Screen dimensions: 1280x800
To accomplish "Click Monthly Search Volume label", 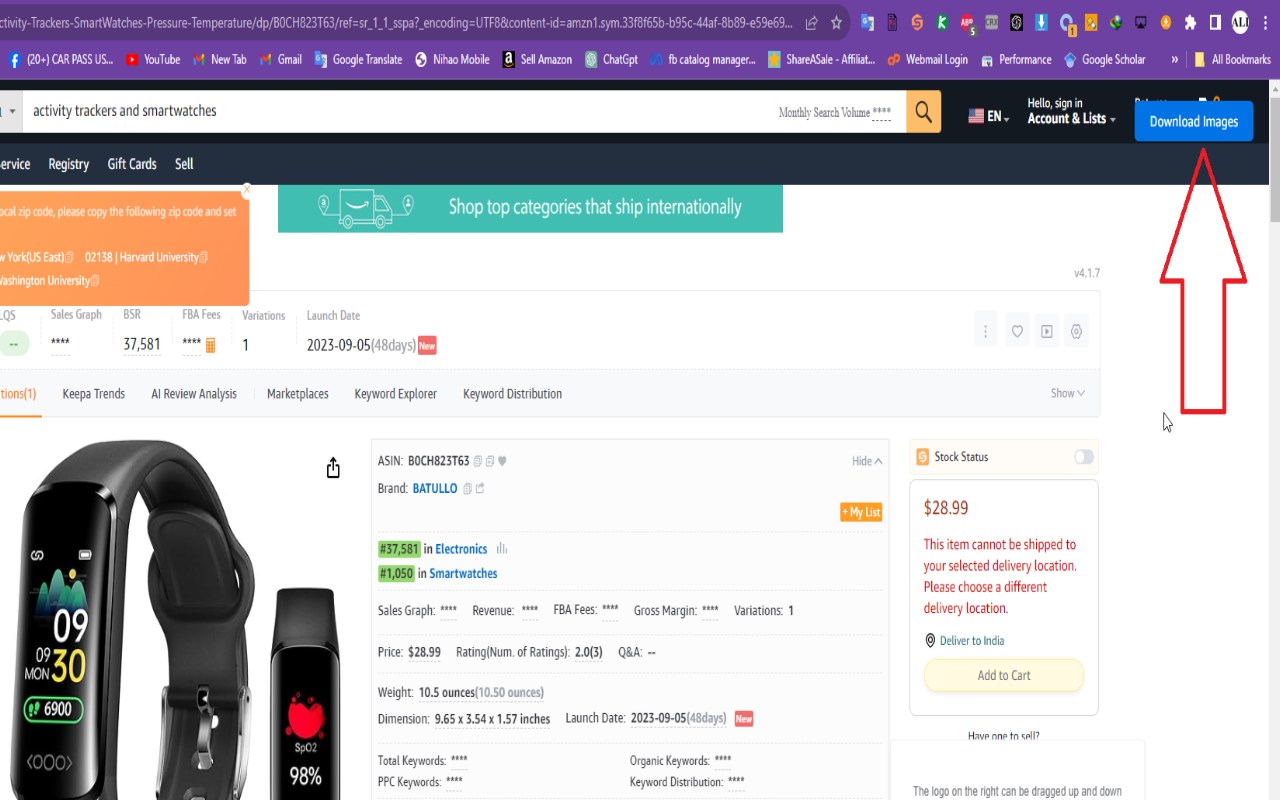I will pyautogui.click(x=824, y=112).
